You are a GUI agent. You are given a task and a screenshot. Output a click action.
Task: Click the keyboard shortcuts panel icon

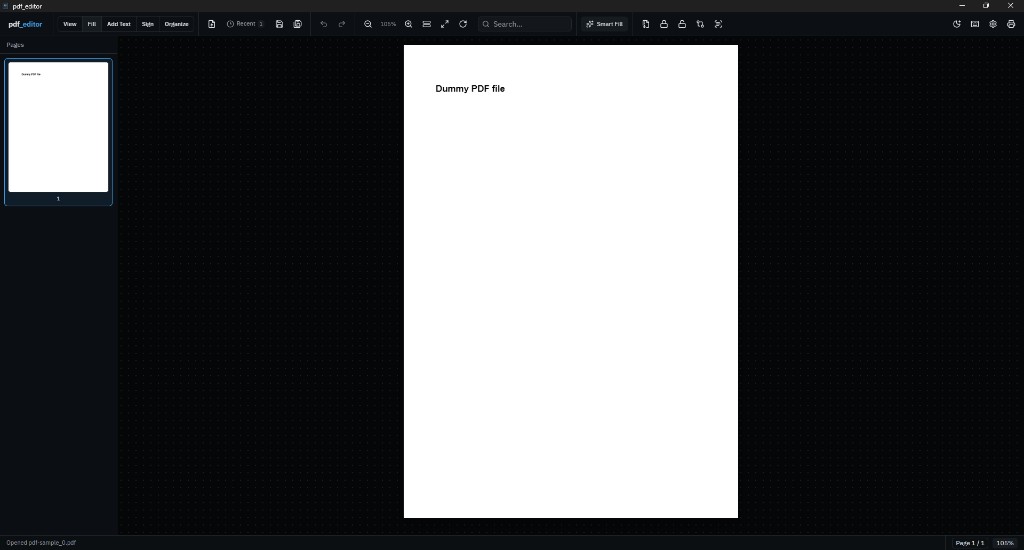pos(975,24)
